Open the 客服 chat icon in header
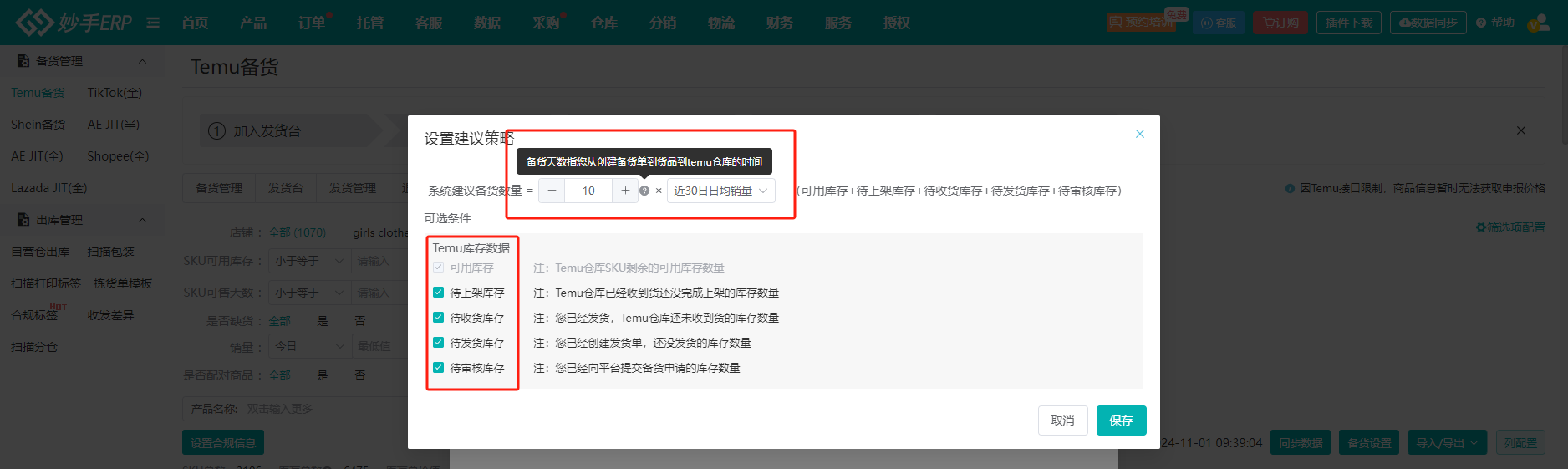1568x469 pixels. pos(1218,23)
